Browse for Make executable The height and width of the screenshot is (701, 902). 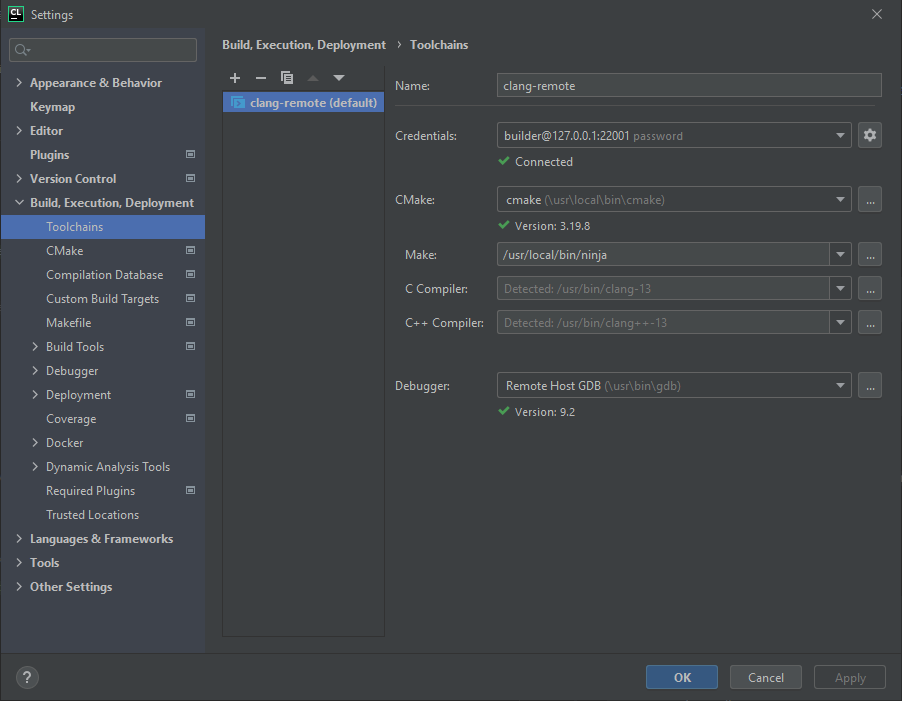870,254
